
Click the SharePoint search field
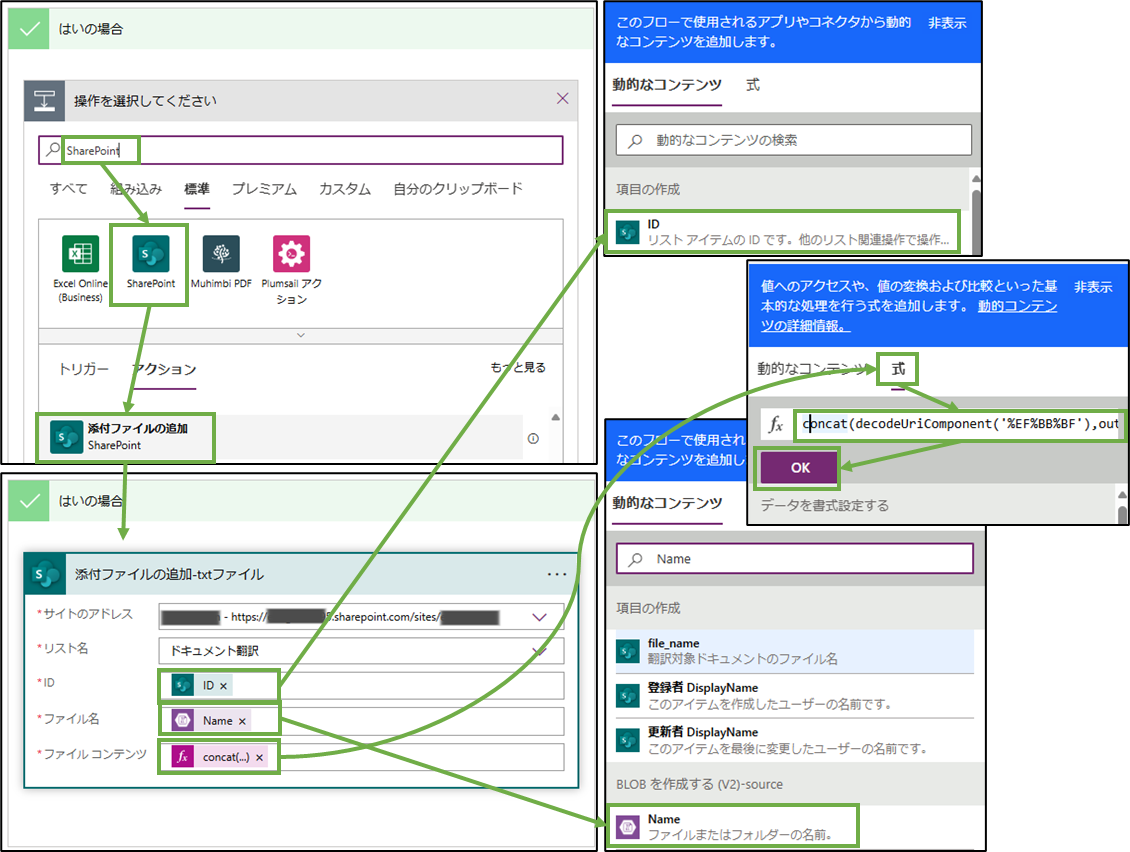pos(301,151)
